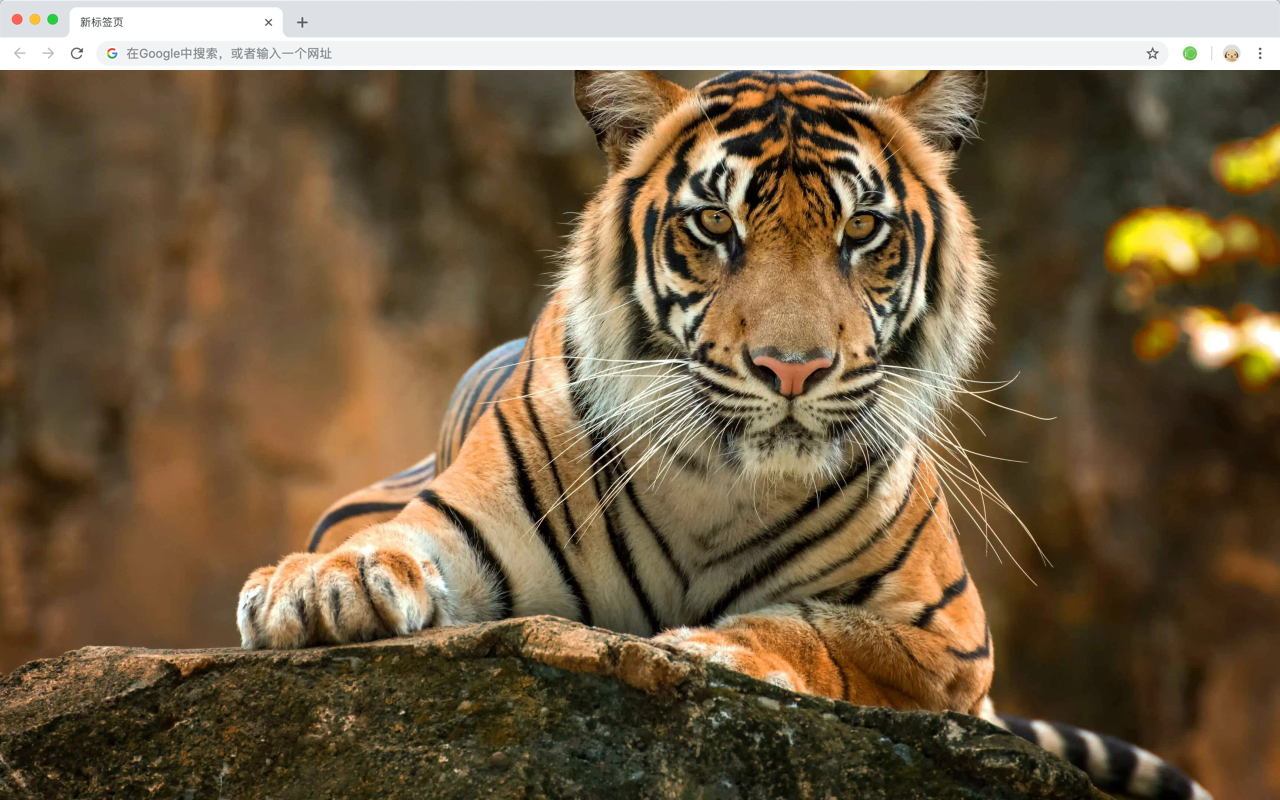Click the yellow minimize window button

[x=35, y=19]
